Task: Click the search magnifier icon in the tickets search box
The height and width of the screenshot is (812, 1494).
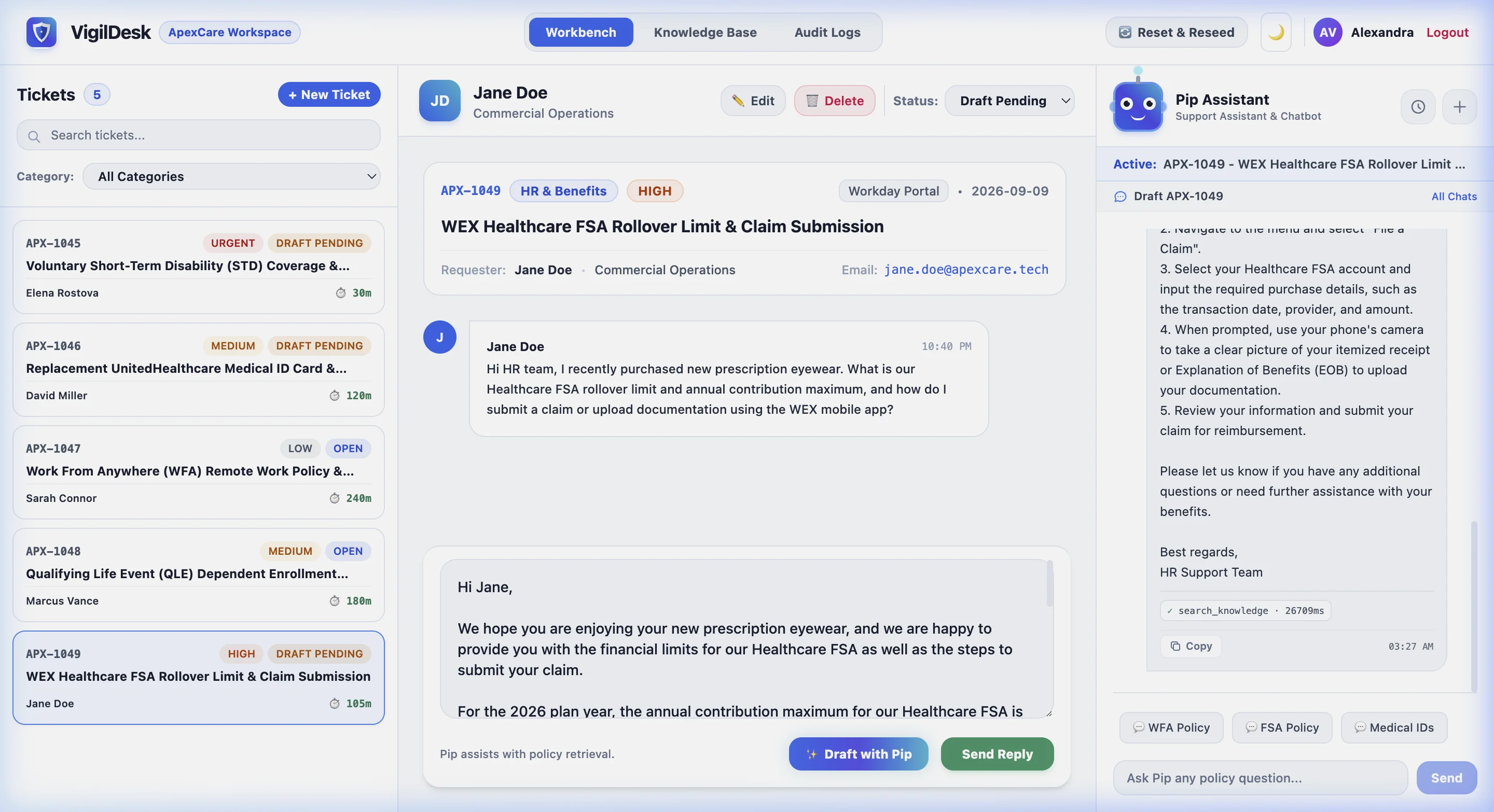Action: (x=34, y=136)
